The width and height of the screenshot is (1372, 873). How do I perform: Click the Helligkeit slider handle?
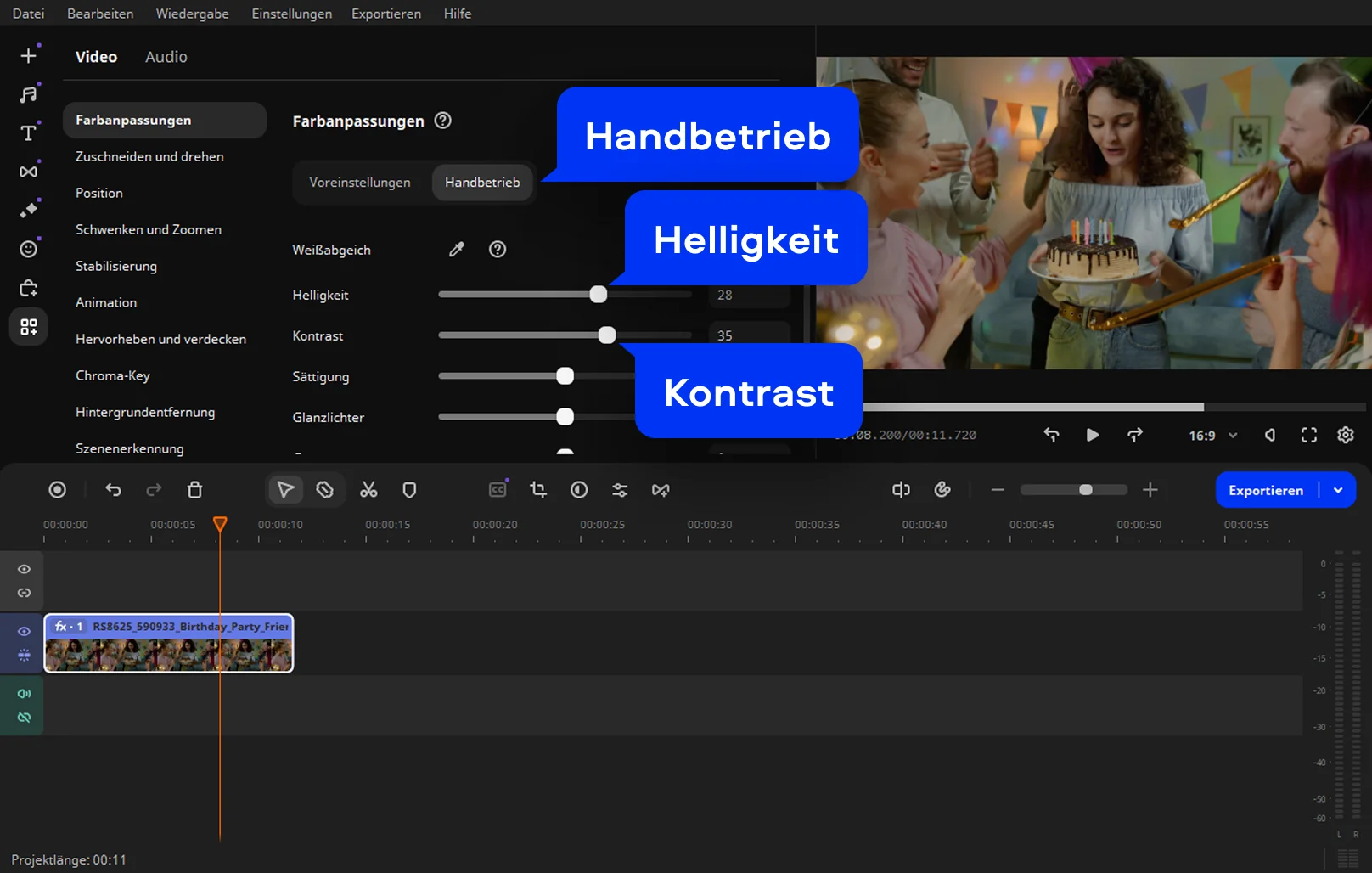tap(599, 295)
